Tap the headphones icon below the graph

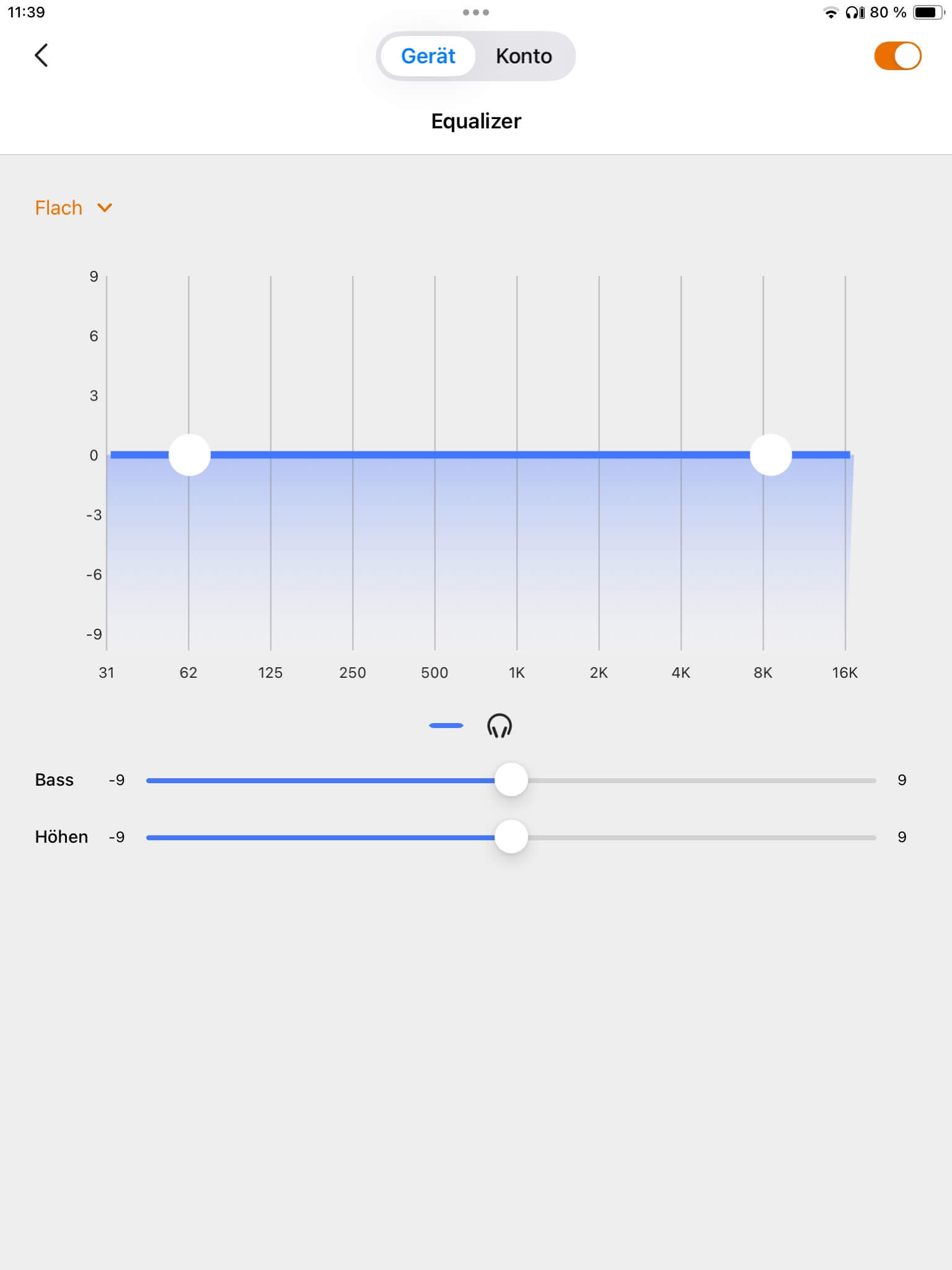pos(500,725)
